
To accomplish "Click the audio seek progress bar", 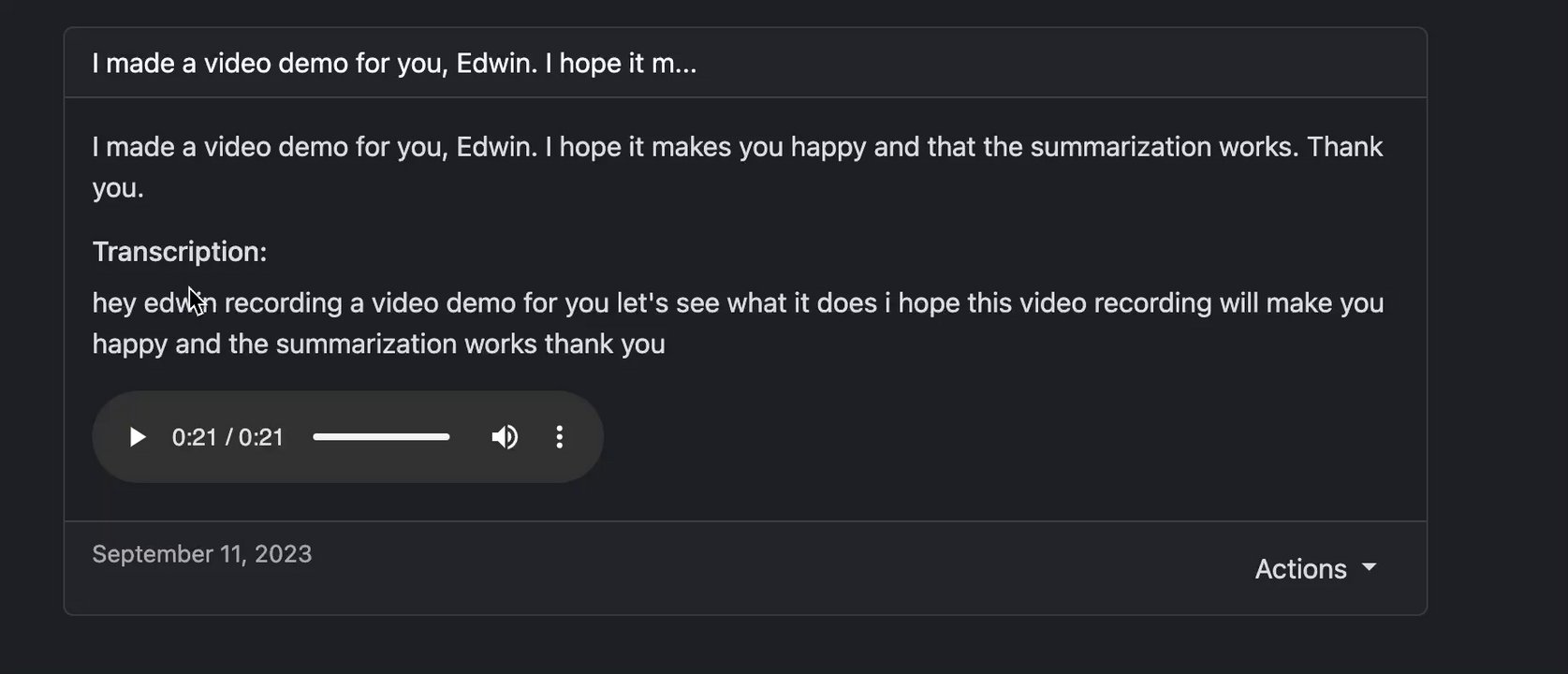I will (381, 437).
